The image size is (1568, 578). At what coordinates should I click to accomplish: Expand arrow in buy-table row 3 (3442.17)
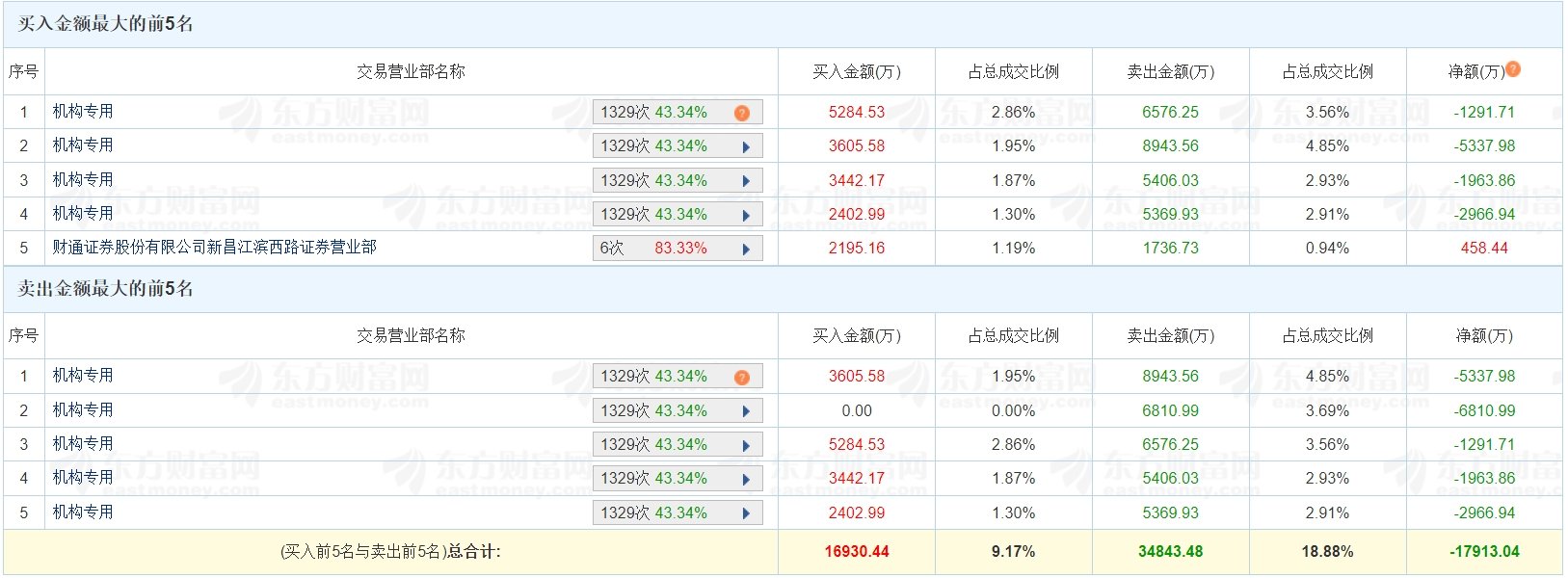pyautogui.click(x=746, y=181)
